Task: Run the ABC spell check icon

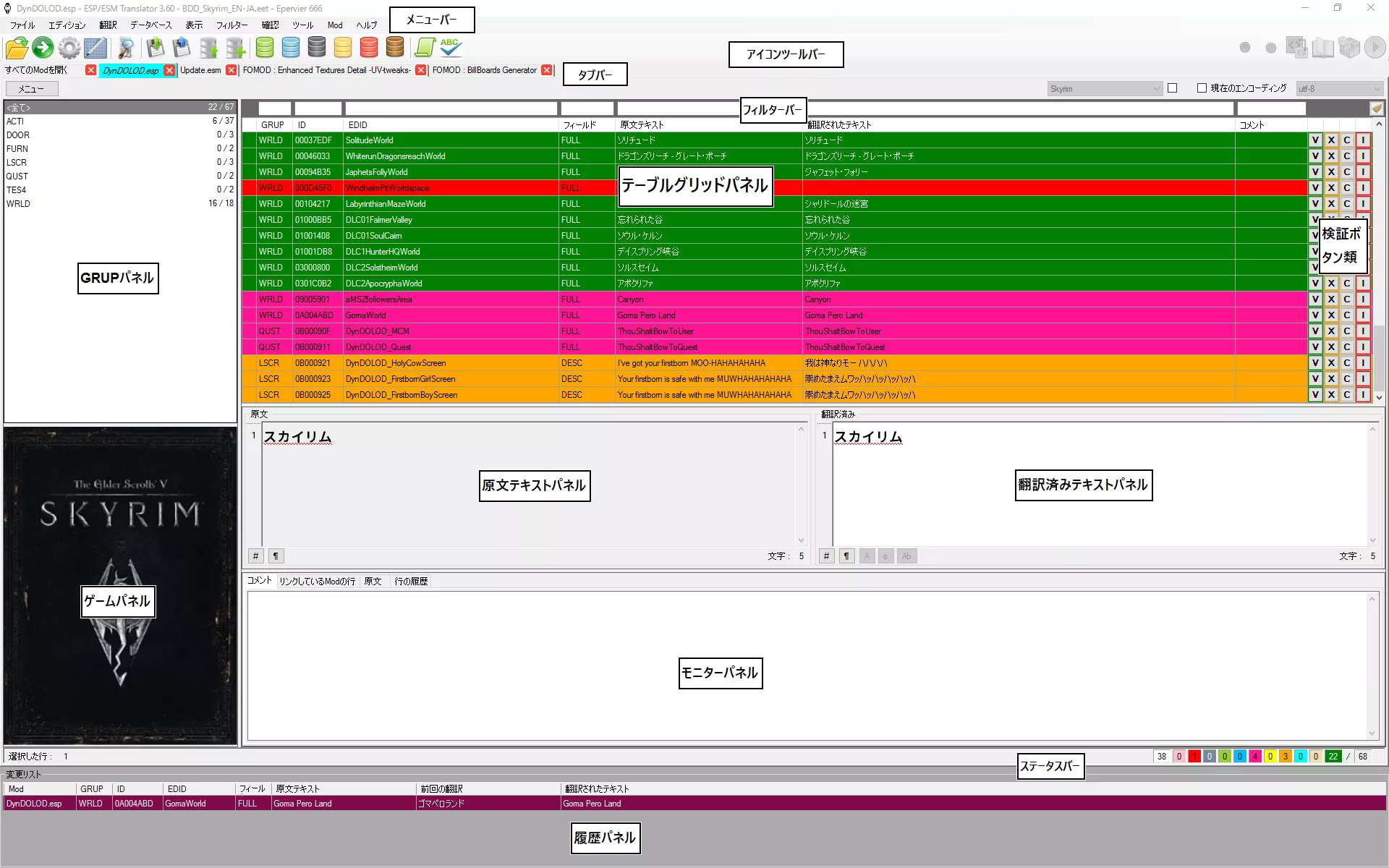Action: pyautogui.click(x=451, y=48)
